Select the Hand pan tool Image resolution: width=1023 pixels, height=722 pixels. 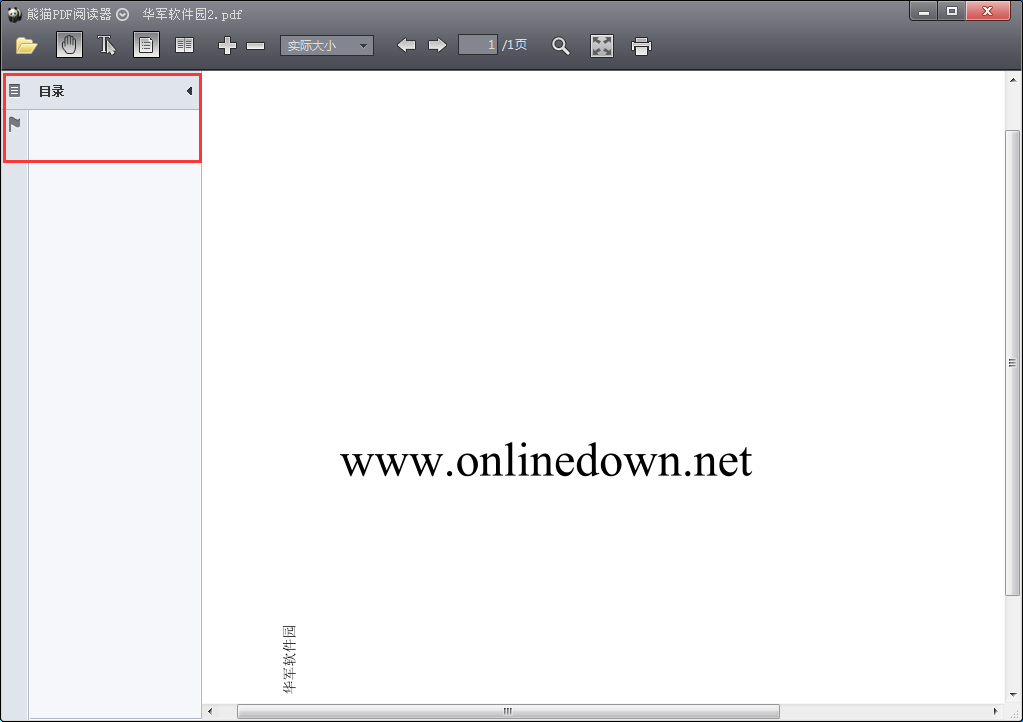[x=68, y=45]
